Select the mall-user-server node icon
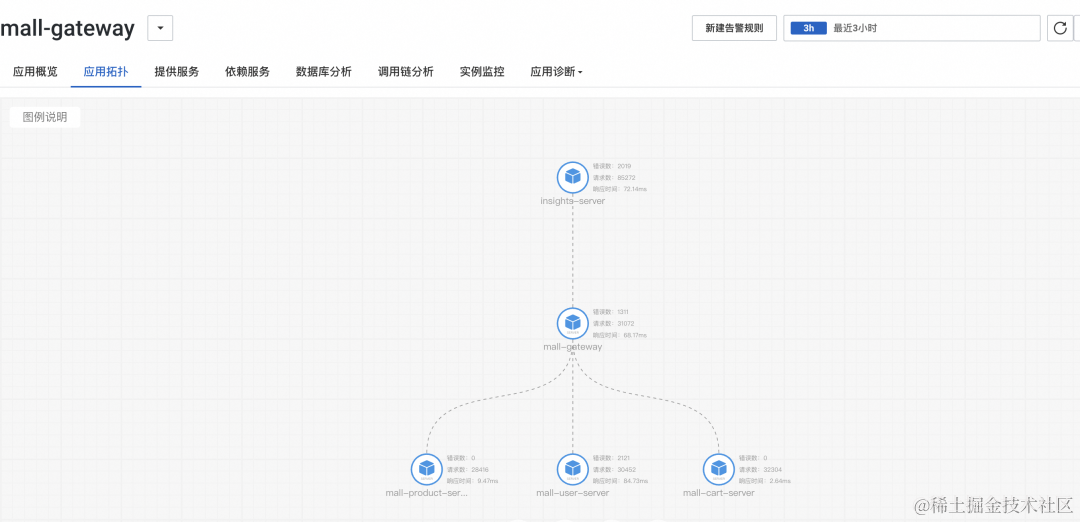Image resolution: width=1080 pixels, height=522 pixels. [x=572, y=469]
